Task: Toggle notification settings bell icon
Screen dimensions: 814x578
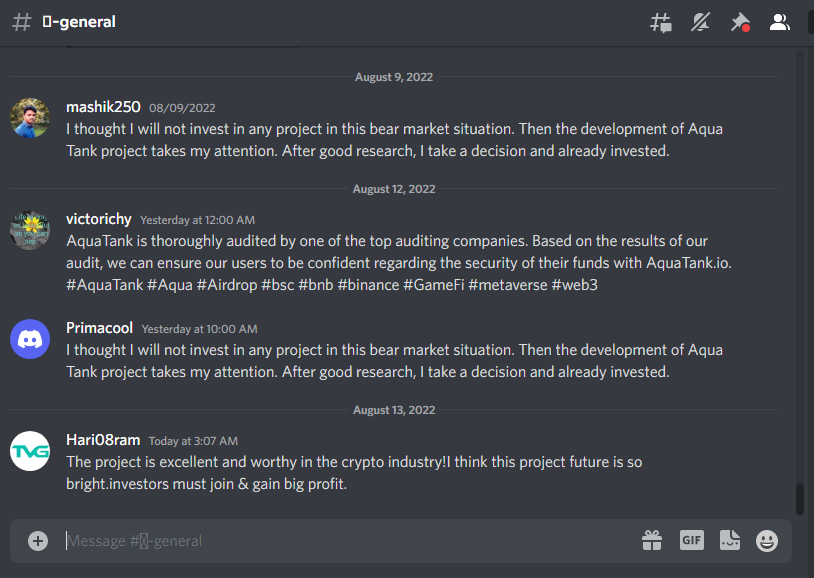Action: (x=700, y=22)
